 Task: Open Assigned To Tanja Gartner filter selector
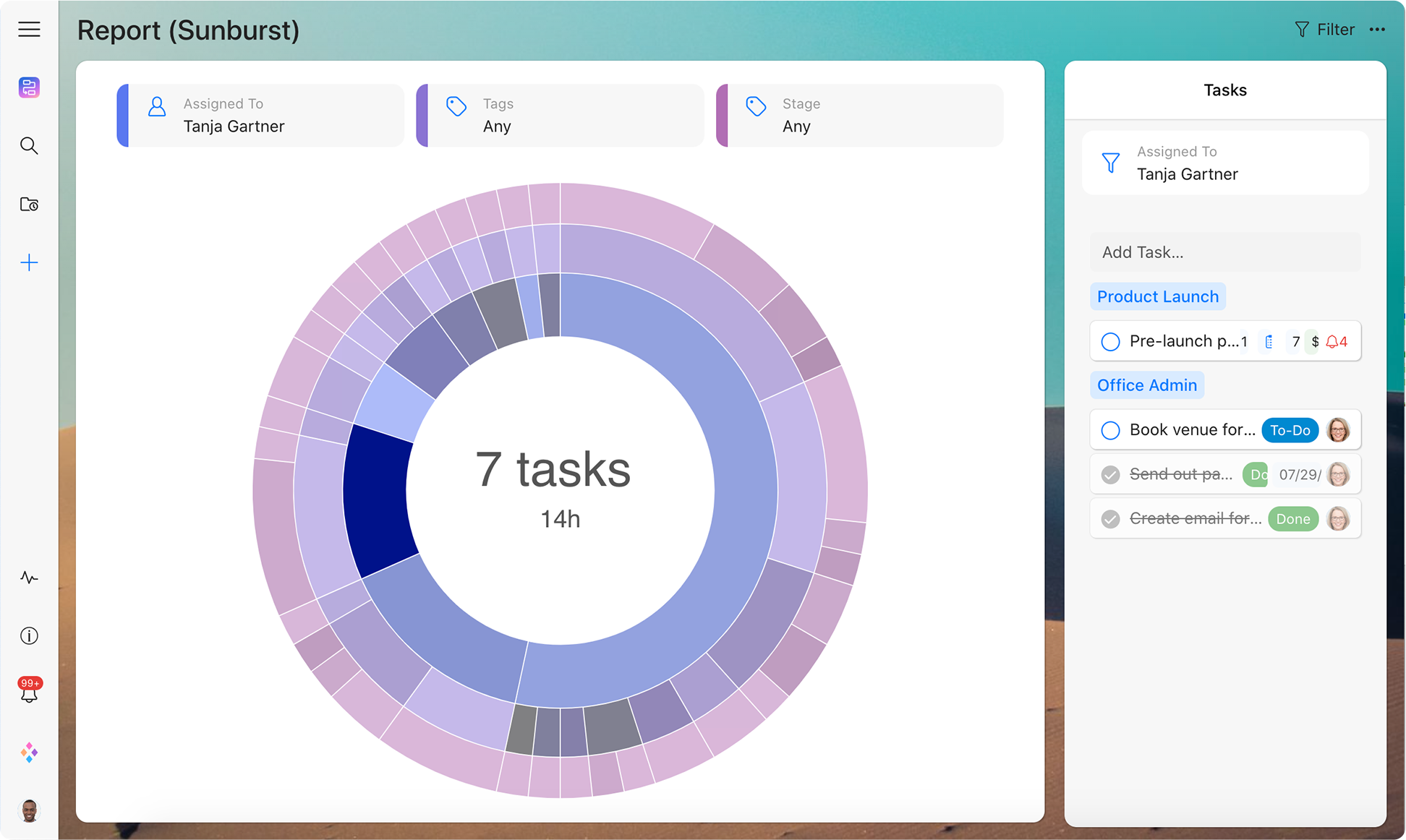[260, 116]
